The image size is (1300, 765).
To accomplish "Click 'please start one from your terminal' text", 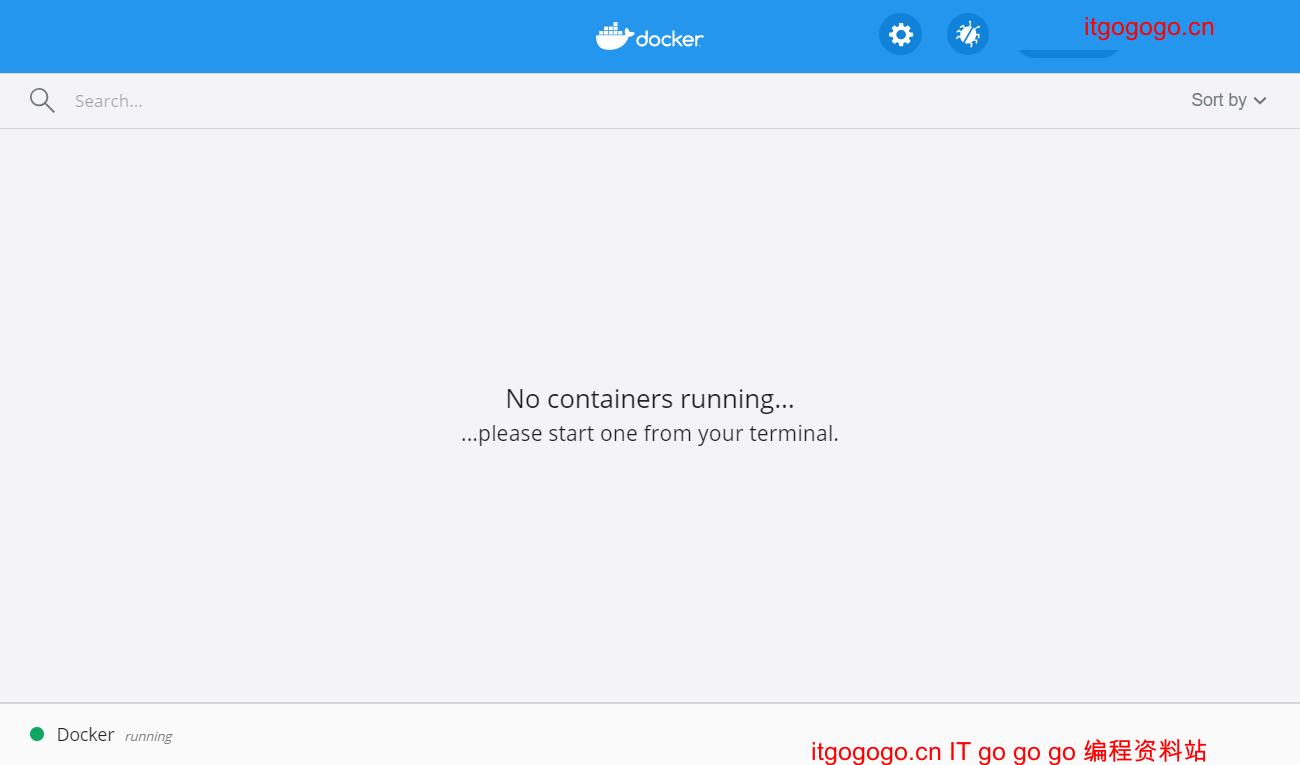I will pyautogui.click(x=650, y=434).
